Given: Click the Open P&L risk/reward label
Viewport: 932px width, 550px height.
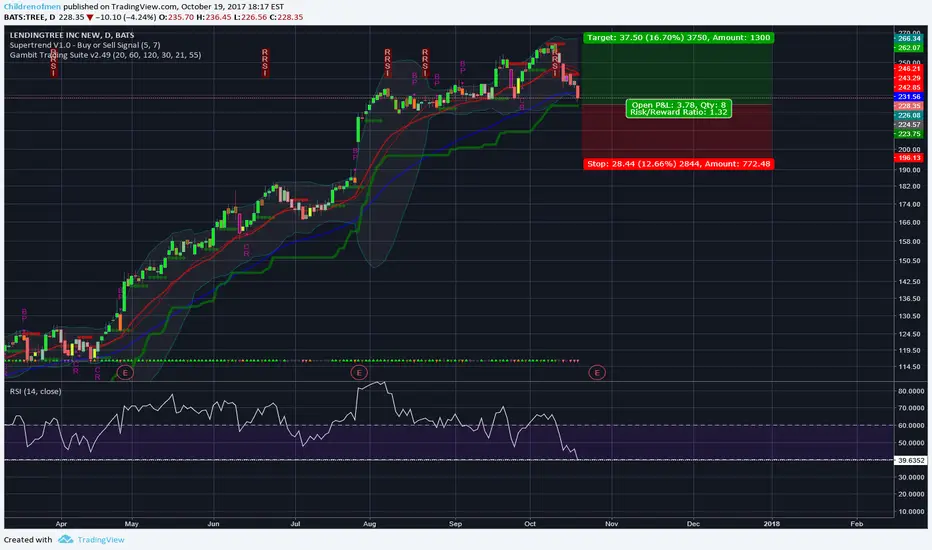Looking at the screenshot, I should pos(678,108).
